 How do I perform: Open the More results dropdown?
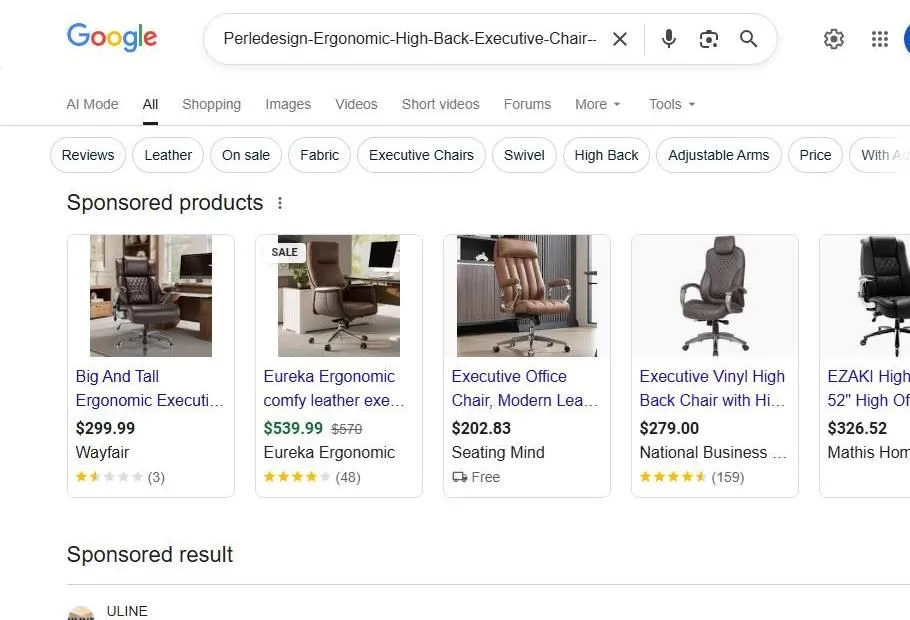click(597, 104)
